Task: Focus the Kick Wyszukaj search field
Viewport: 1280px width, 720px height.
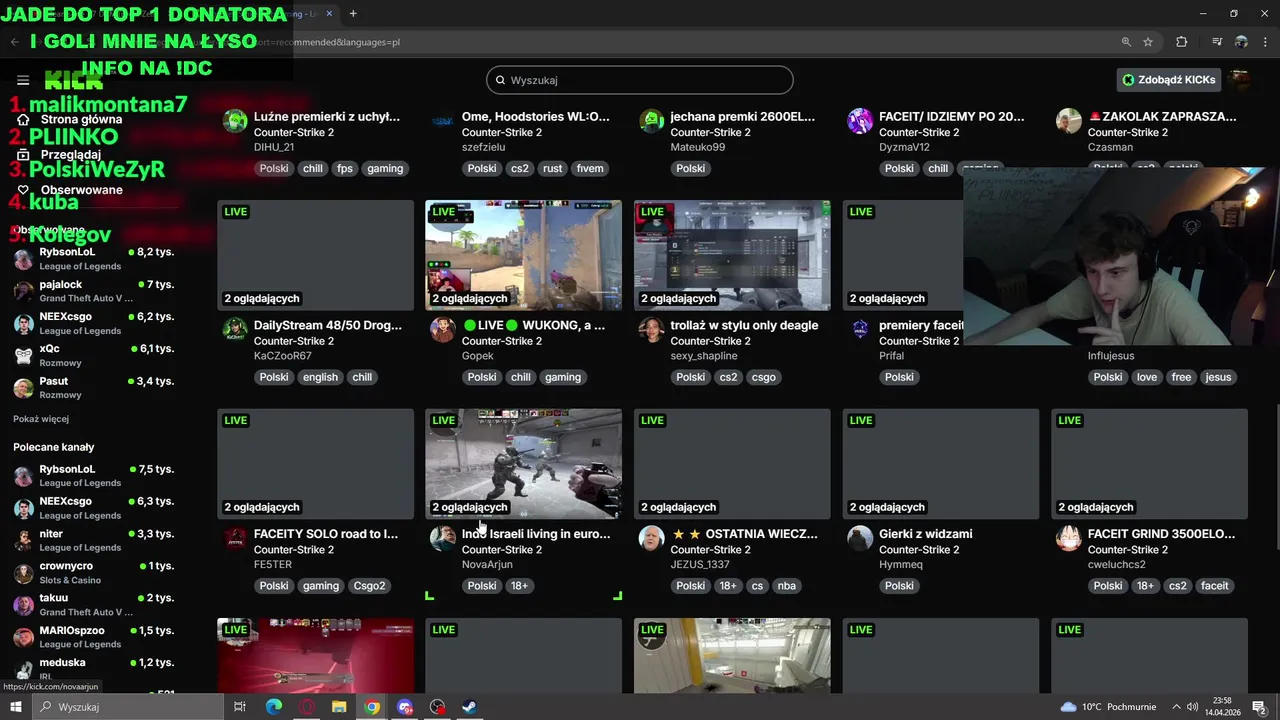Action: coord(640,80)
